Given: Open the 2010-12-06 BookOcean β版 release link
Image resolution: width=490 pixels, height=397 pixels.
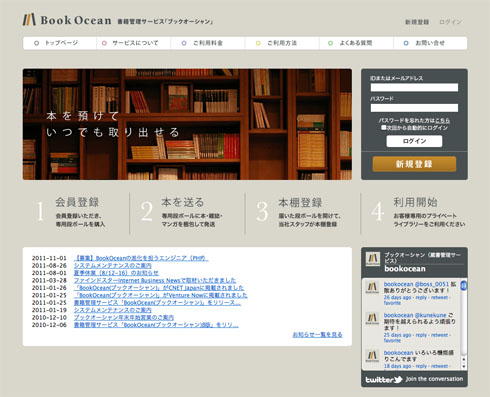Looking at the screenshot, I should pos(156,325).
